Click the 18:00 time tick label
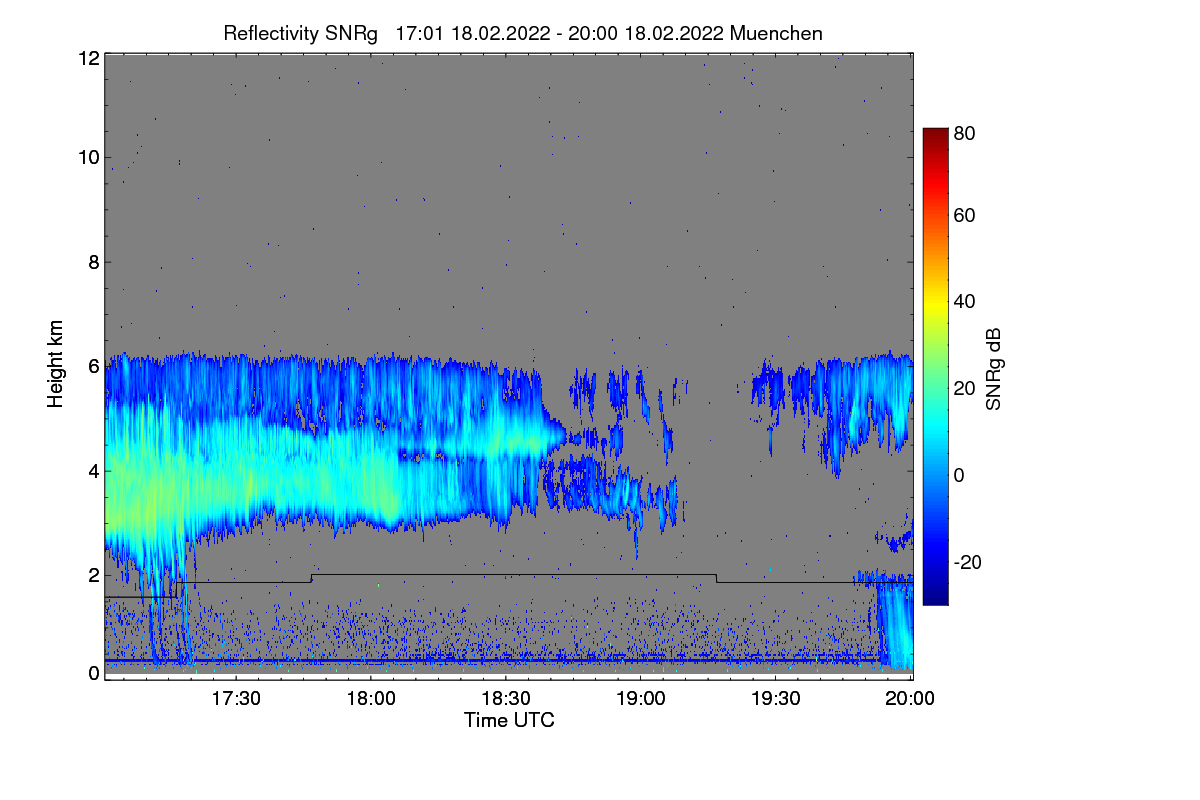 (373, 699)
